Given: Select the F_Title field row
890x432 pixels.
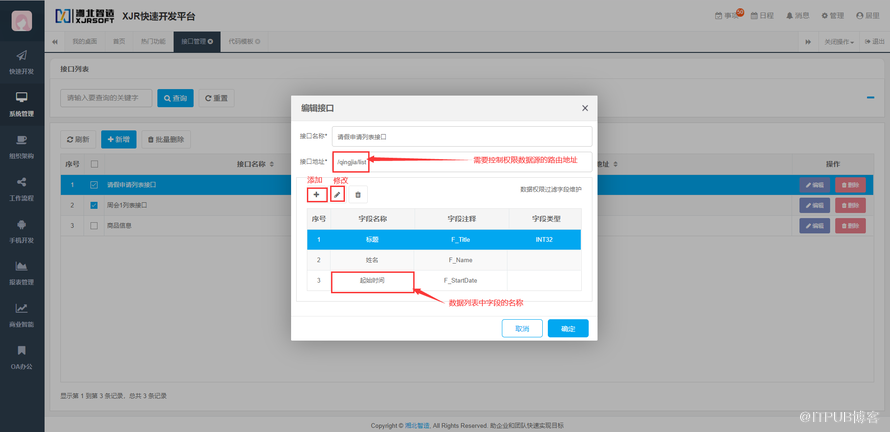Looking at the screenshot, I should [x=444, y=240].
